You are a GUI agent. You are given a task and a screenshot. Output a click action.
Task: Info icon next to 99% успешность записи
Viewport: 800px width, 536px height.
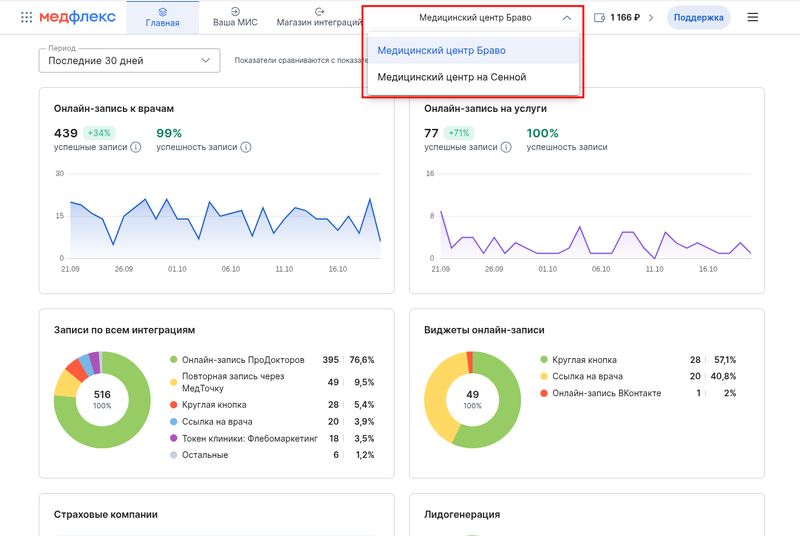[x=246, y=147]
